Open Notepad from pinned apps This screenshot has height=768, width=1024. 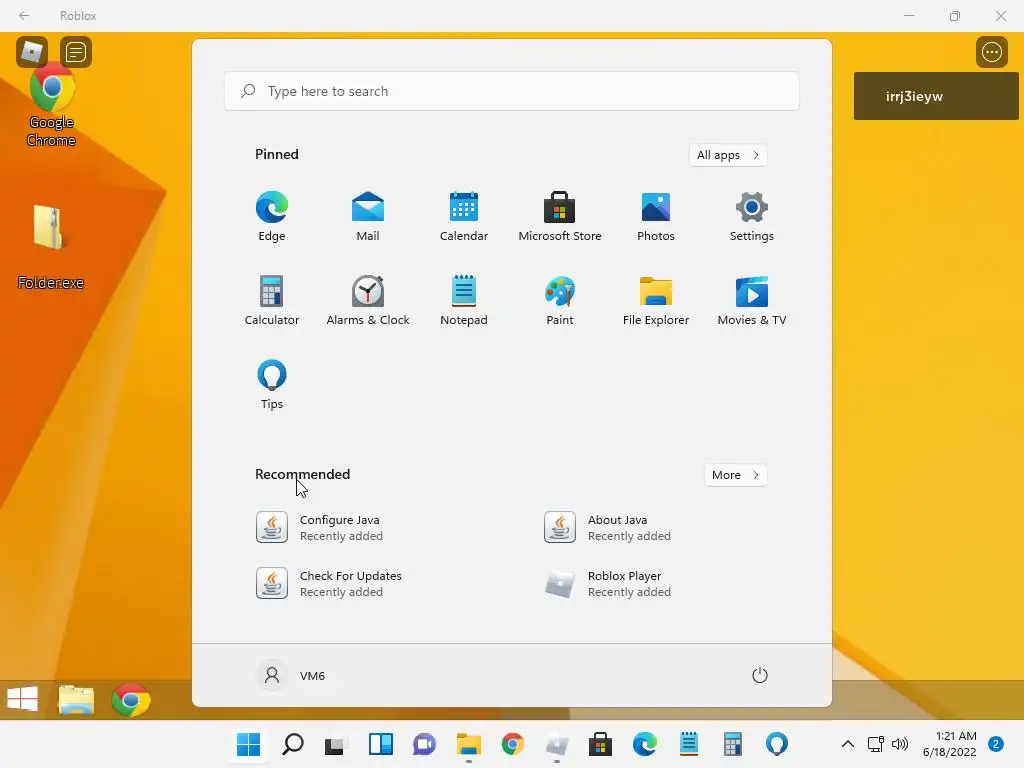(464, 300)
